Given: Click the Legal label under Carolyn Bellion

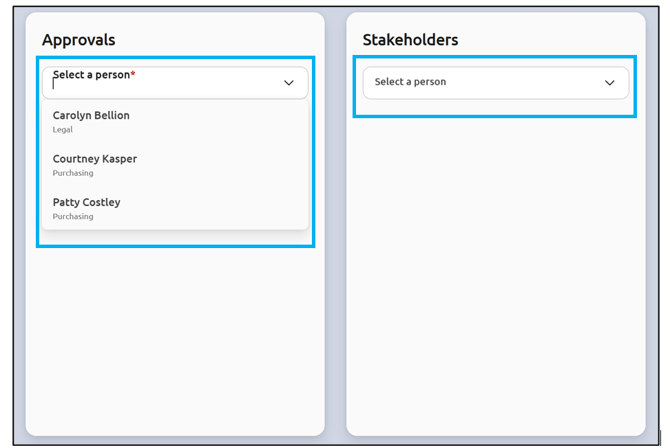Looking at the screenshot, I should (63, 130).
